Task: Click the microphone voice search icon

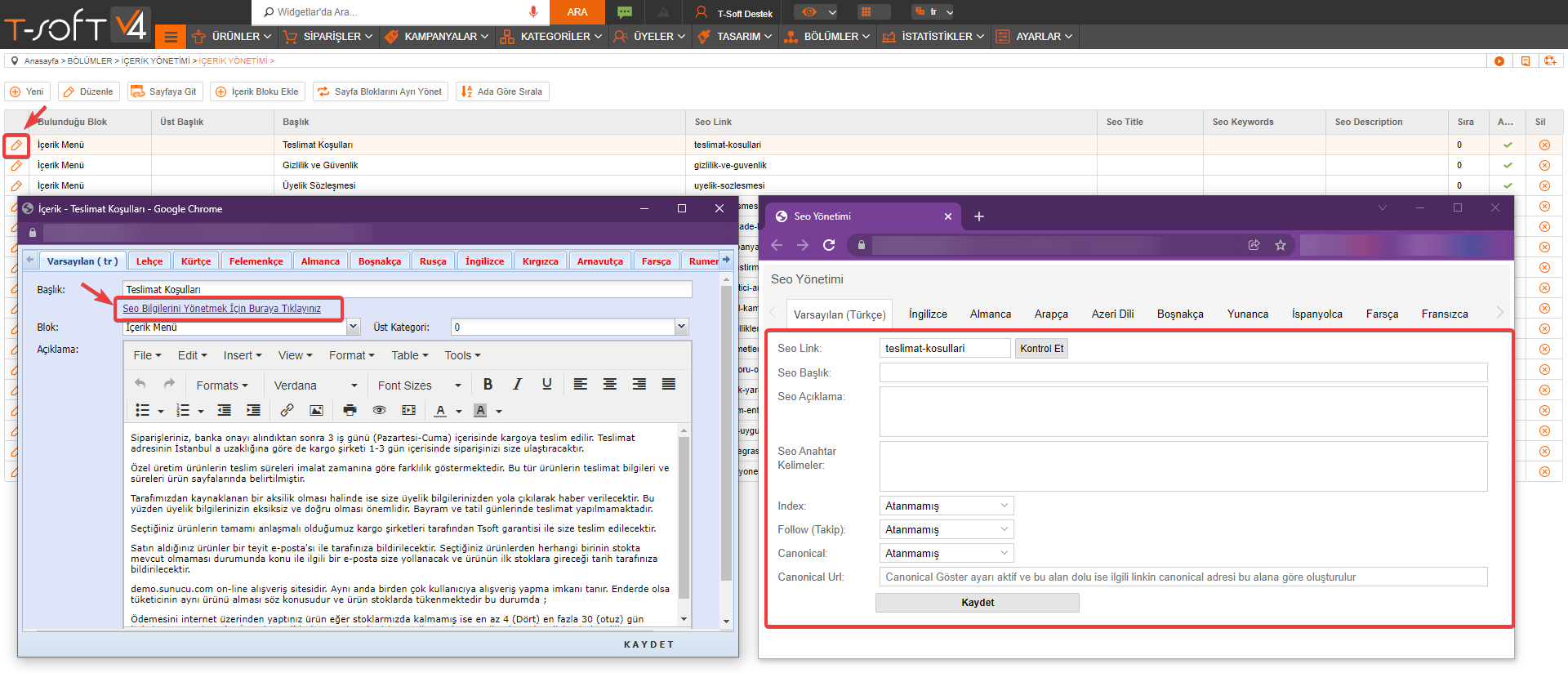Action: pos(533,11)
